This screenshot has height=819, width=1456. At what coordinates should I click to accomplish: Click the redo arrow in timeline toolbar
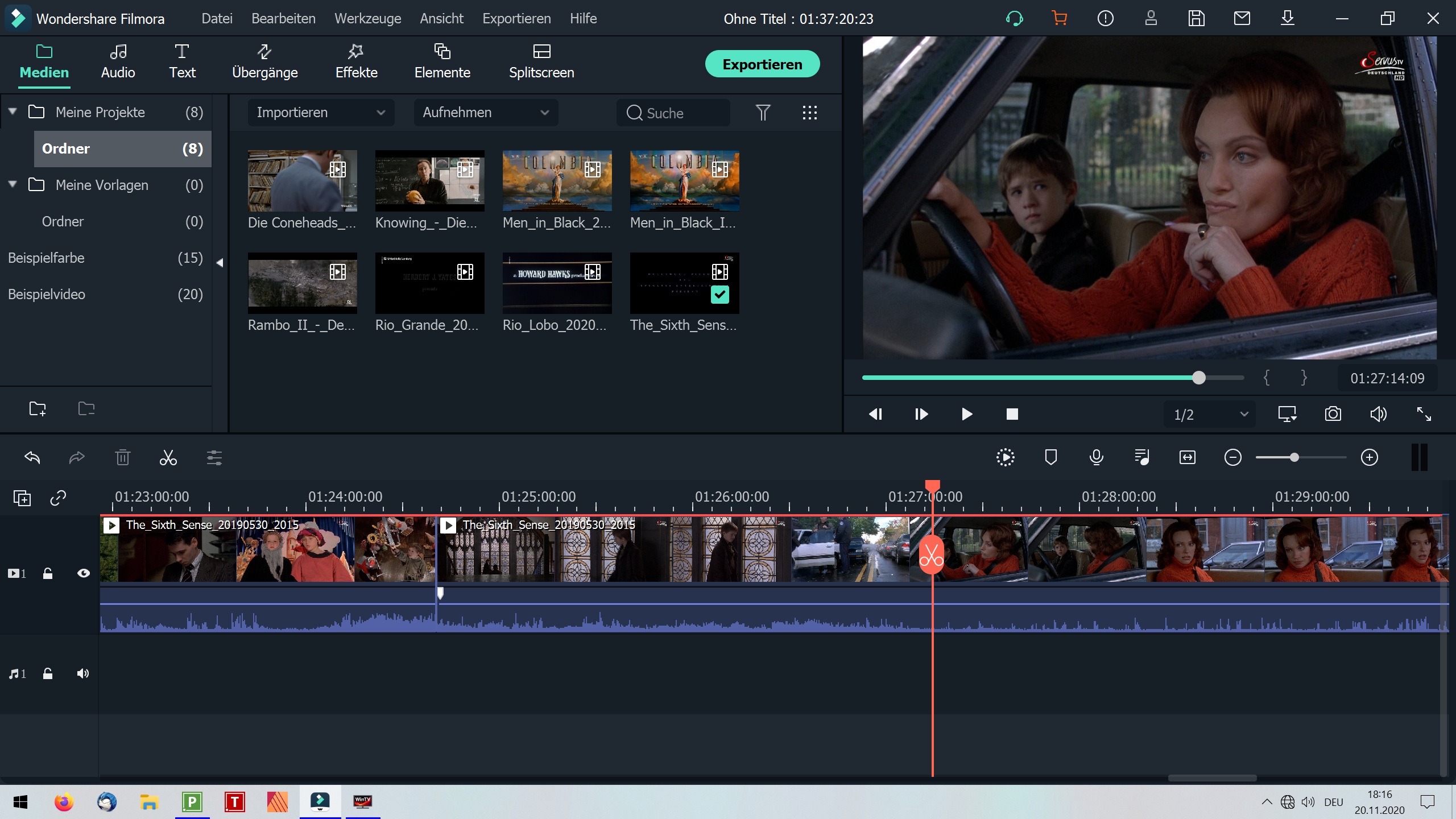pyautogui.click(x=77, y=457)
